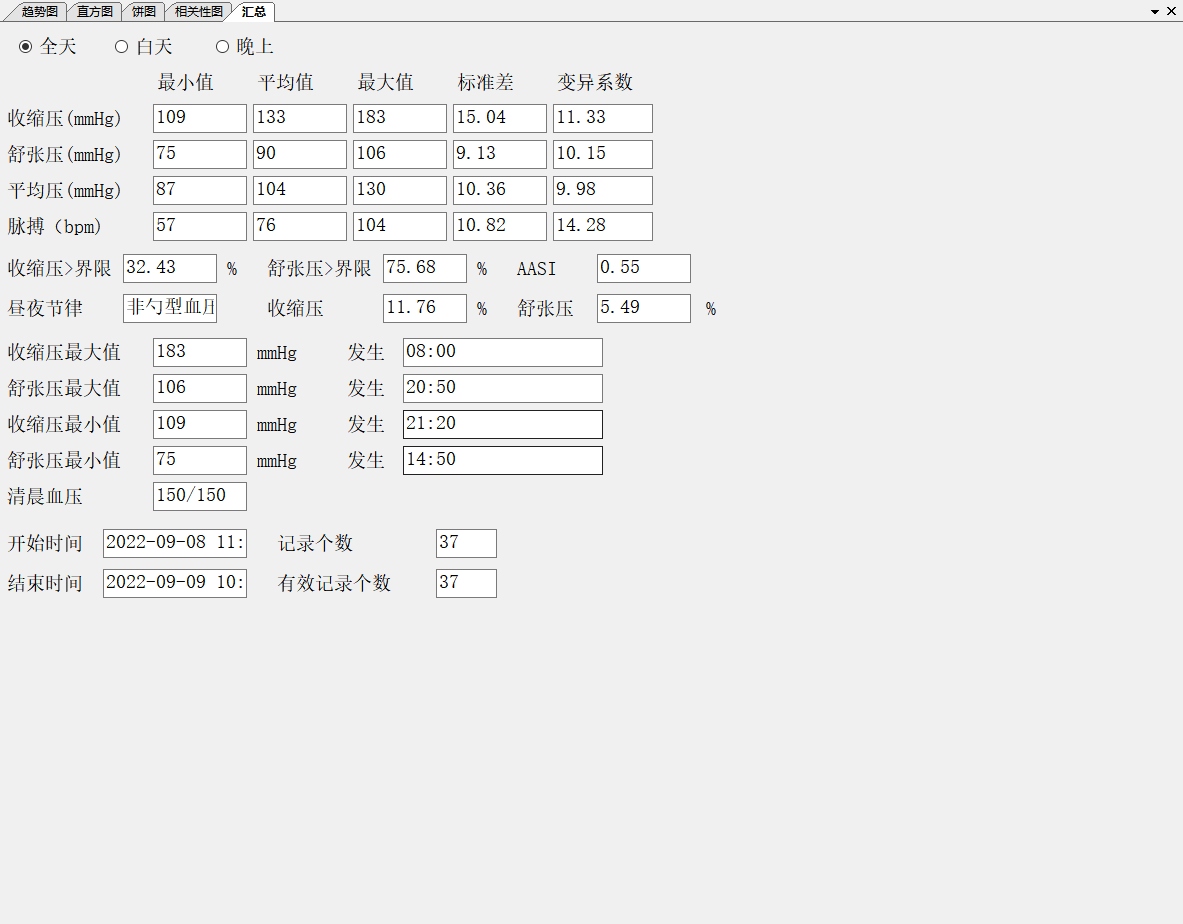This screenshot has width=1183, height=924.
Task: Click the AASI value field
Action: pyautogui.click(x=643, y=268)
